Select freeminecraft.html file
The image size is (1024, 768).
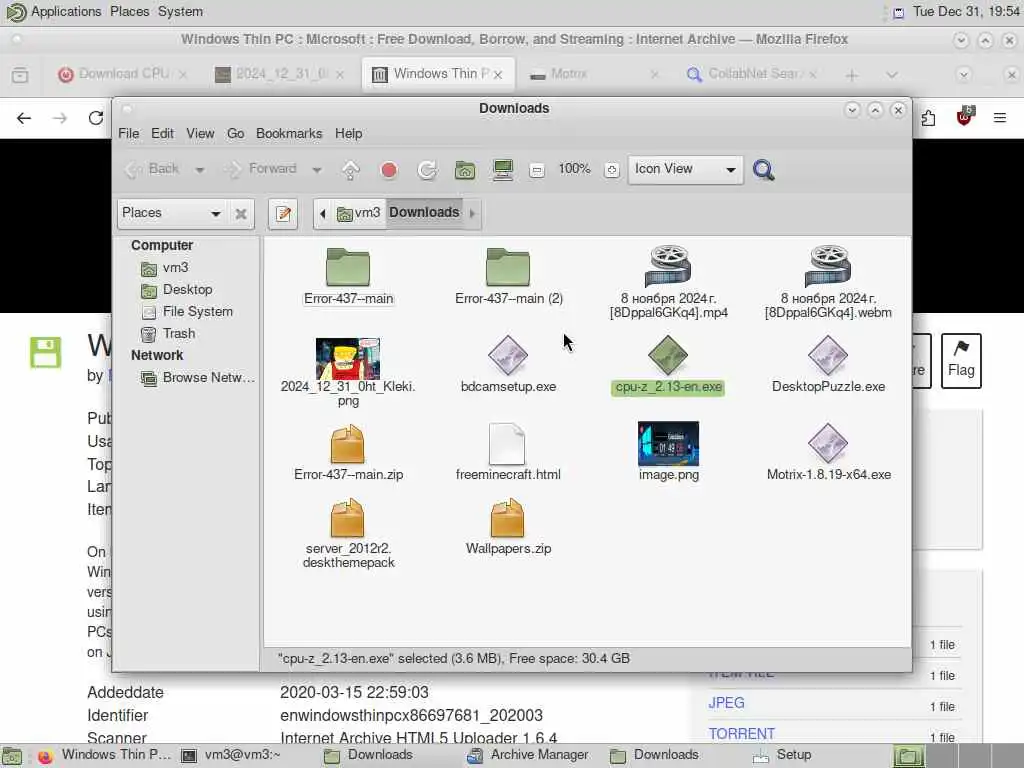508,453
